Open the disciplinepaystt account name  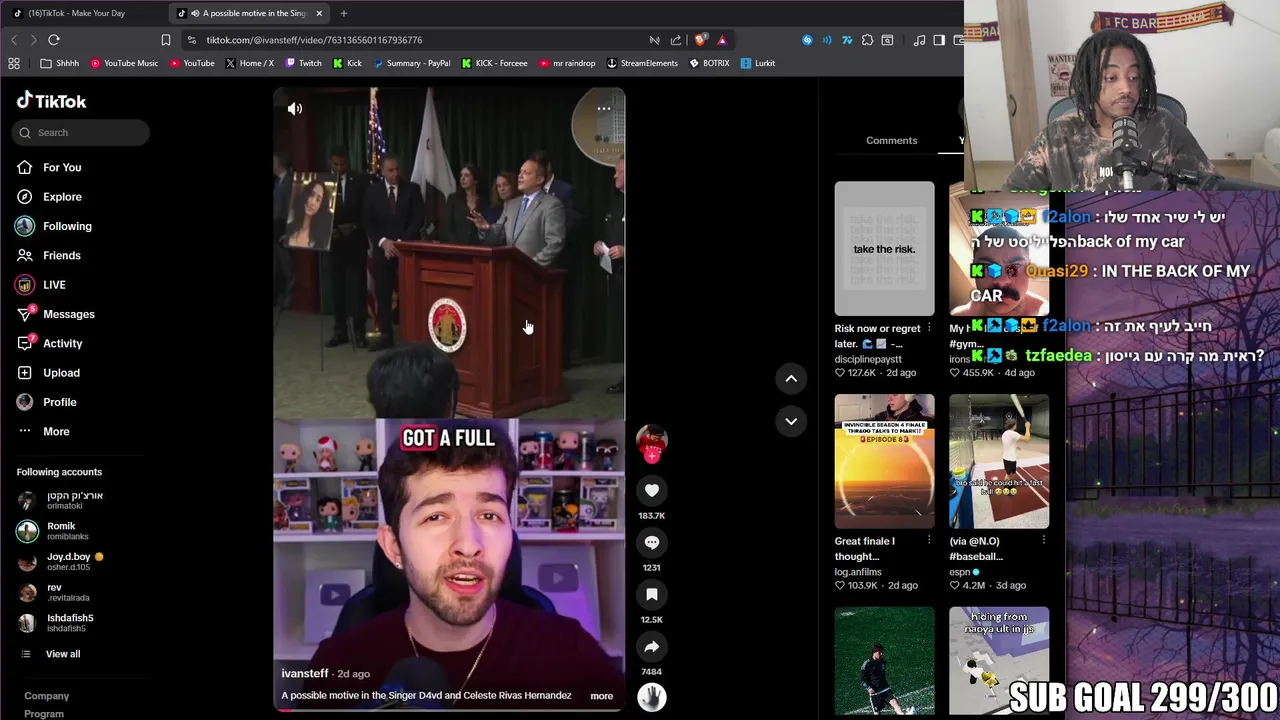point(868,359)
